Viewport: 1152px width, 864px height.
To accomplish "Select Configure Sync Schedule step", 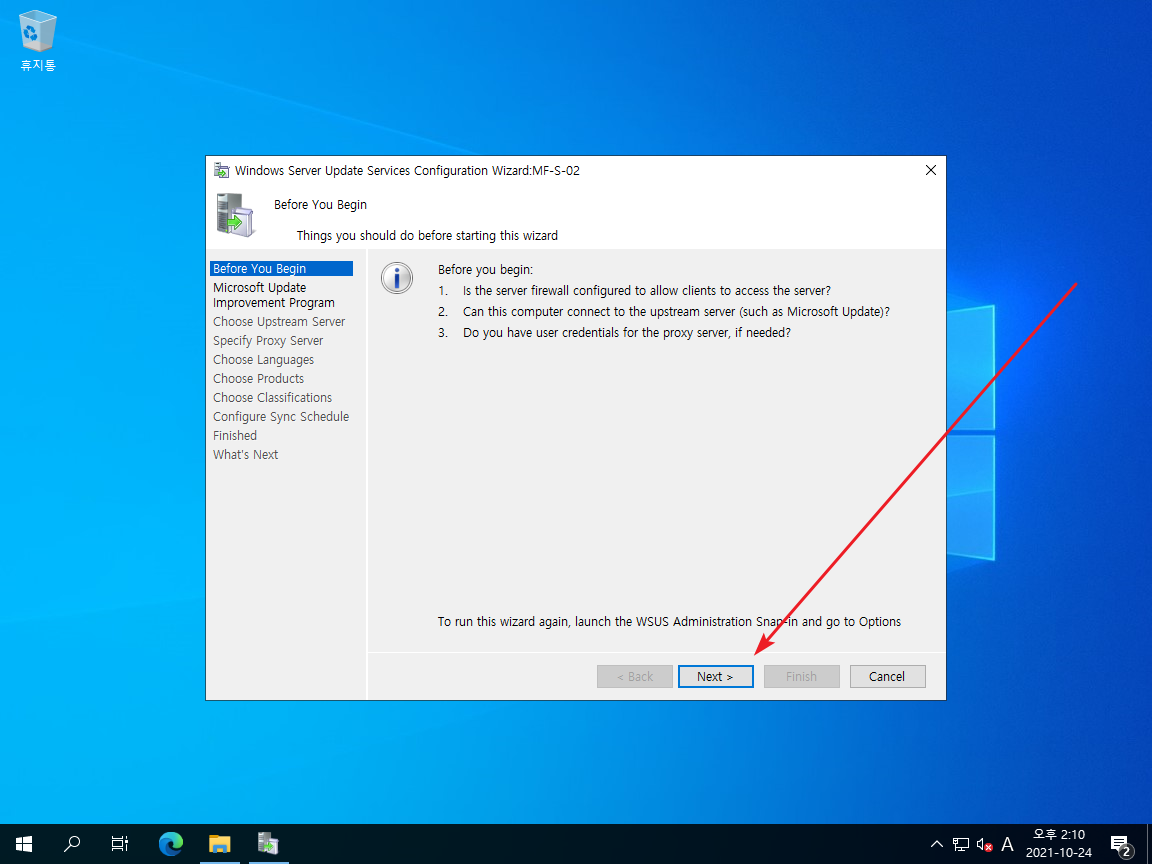I will pos(281,417).
